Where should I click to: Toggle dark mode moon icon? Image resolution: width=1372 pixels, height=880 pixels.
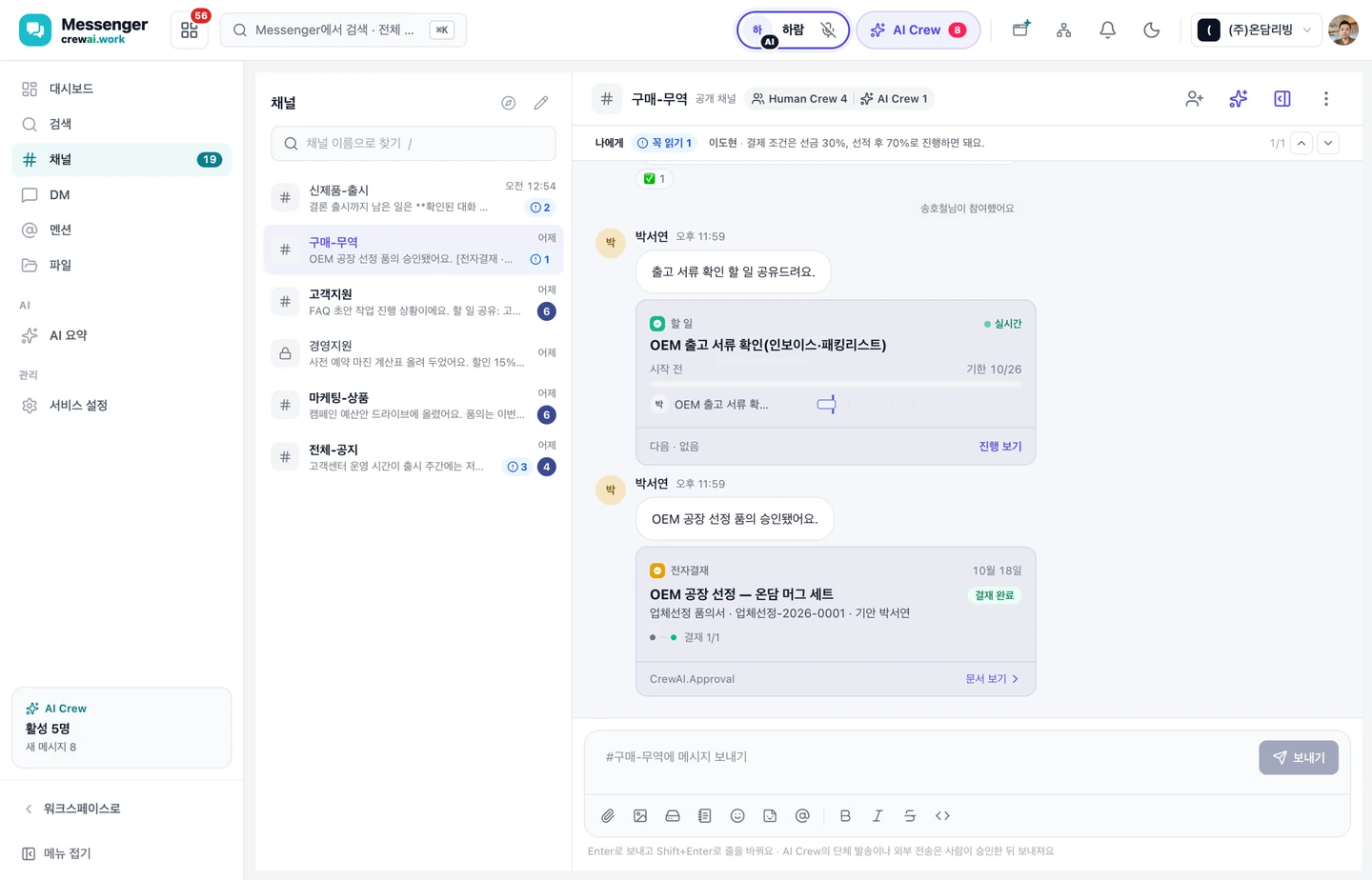pos(1151,30)
